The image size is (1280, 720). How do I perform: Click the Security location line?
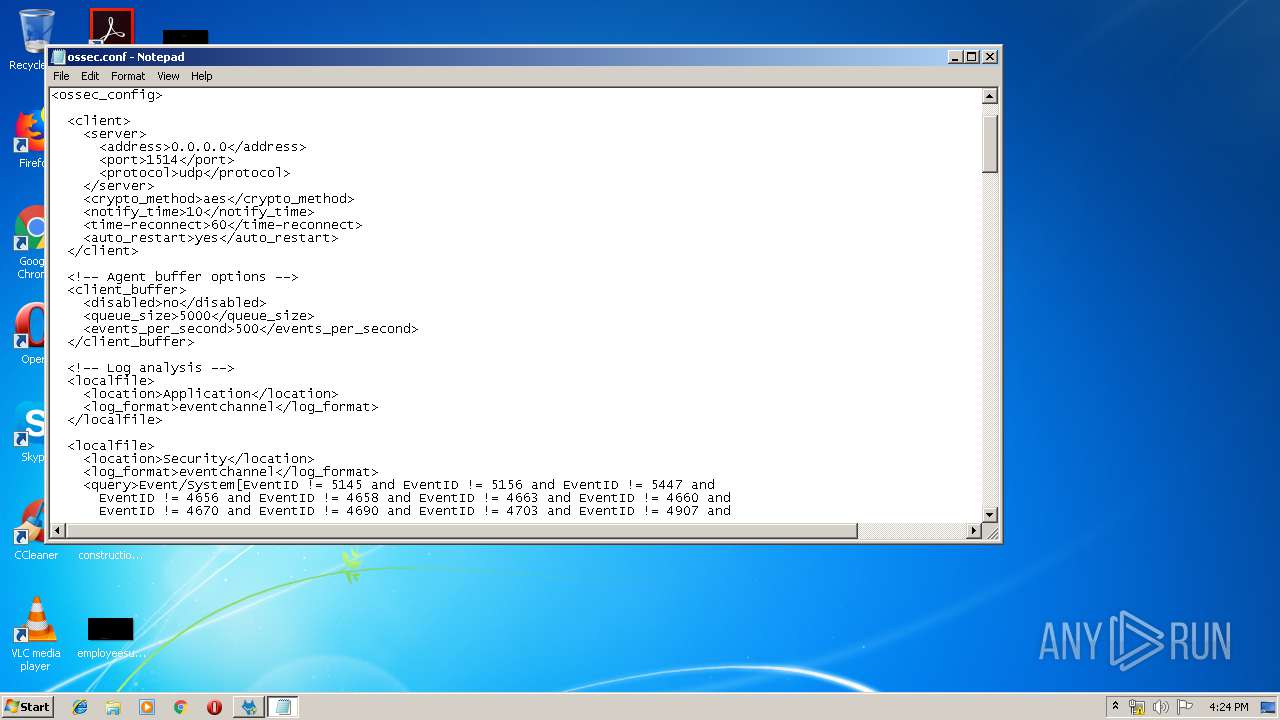pos(199,459)
